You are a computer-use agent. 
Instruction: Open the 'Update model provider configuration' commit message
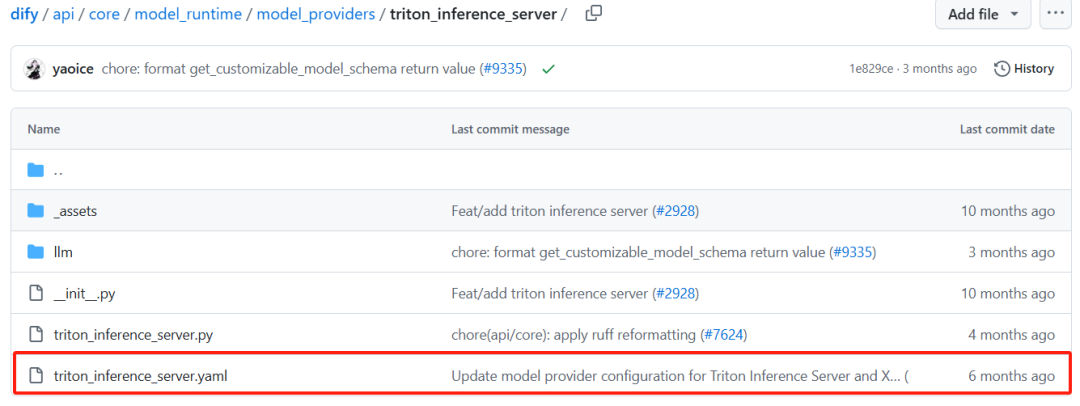click(674, 376)
